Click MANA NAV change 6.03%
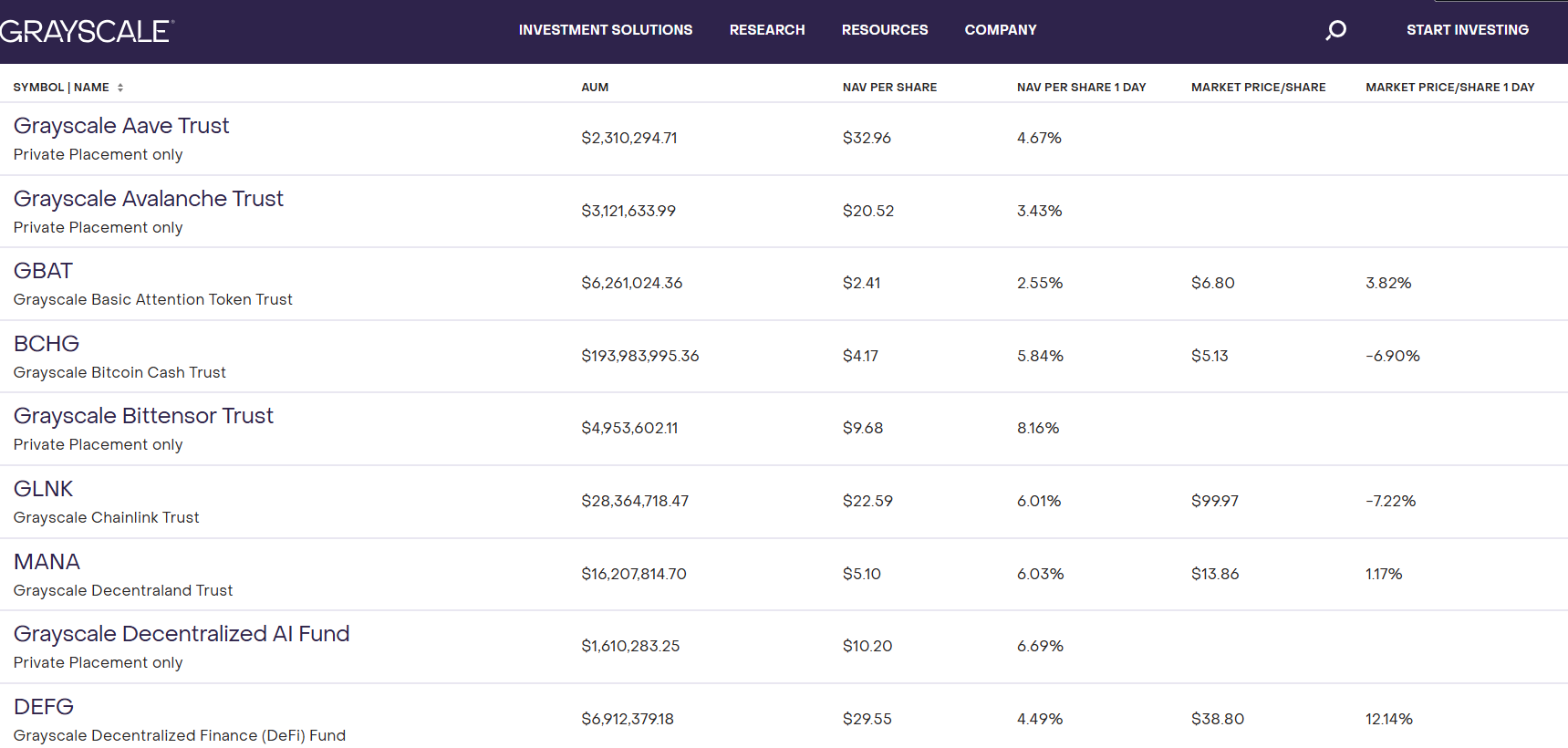Viewport: 1568px width, 748px height. (1041, 574)
